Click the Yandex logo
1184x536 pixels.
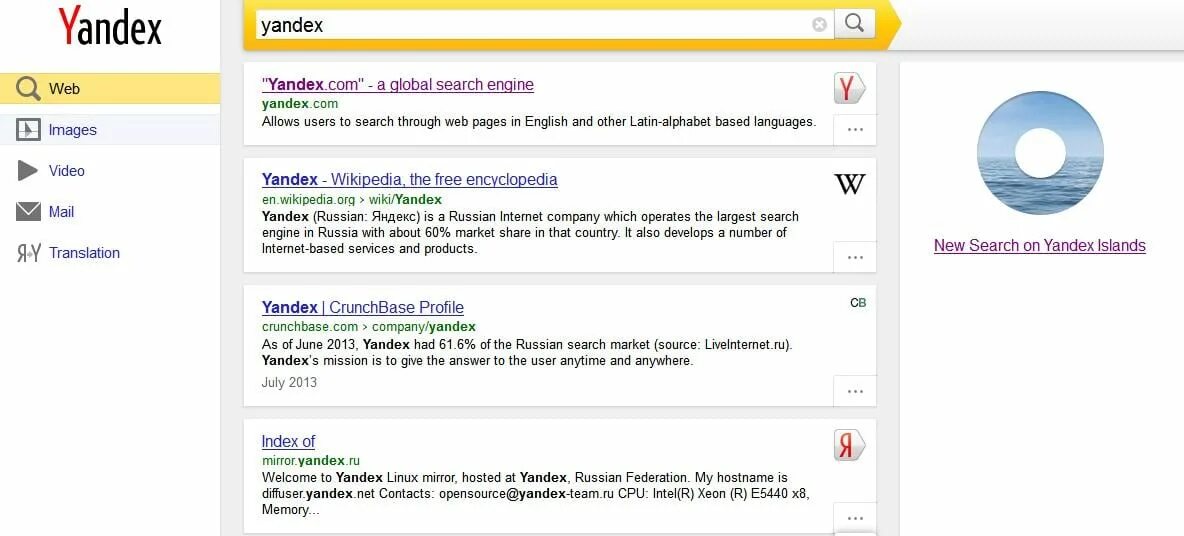110,26
